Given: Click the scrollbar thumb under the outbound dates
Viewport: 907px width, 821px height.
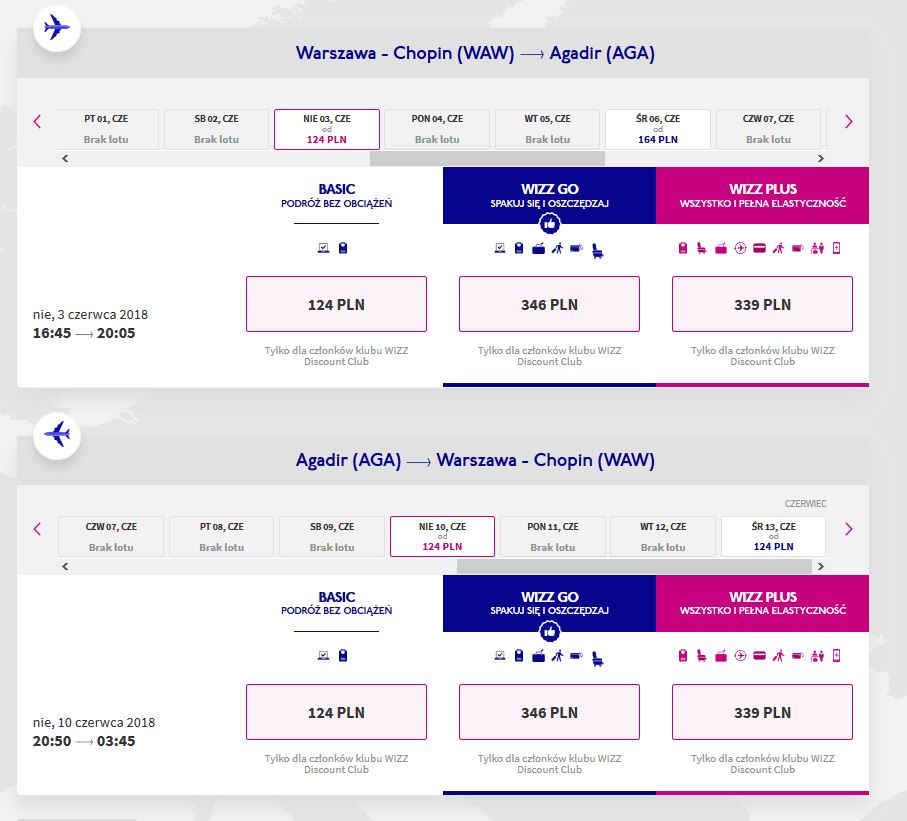Looking at the screenshot, I should (487, 159).
